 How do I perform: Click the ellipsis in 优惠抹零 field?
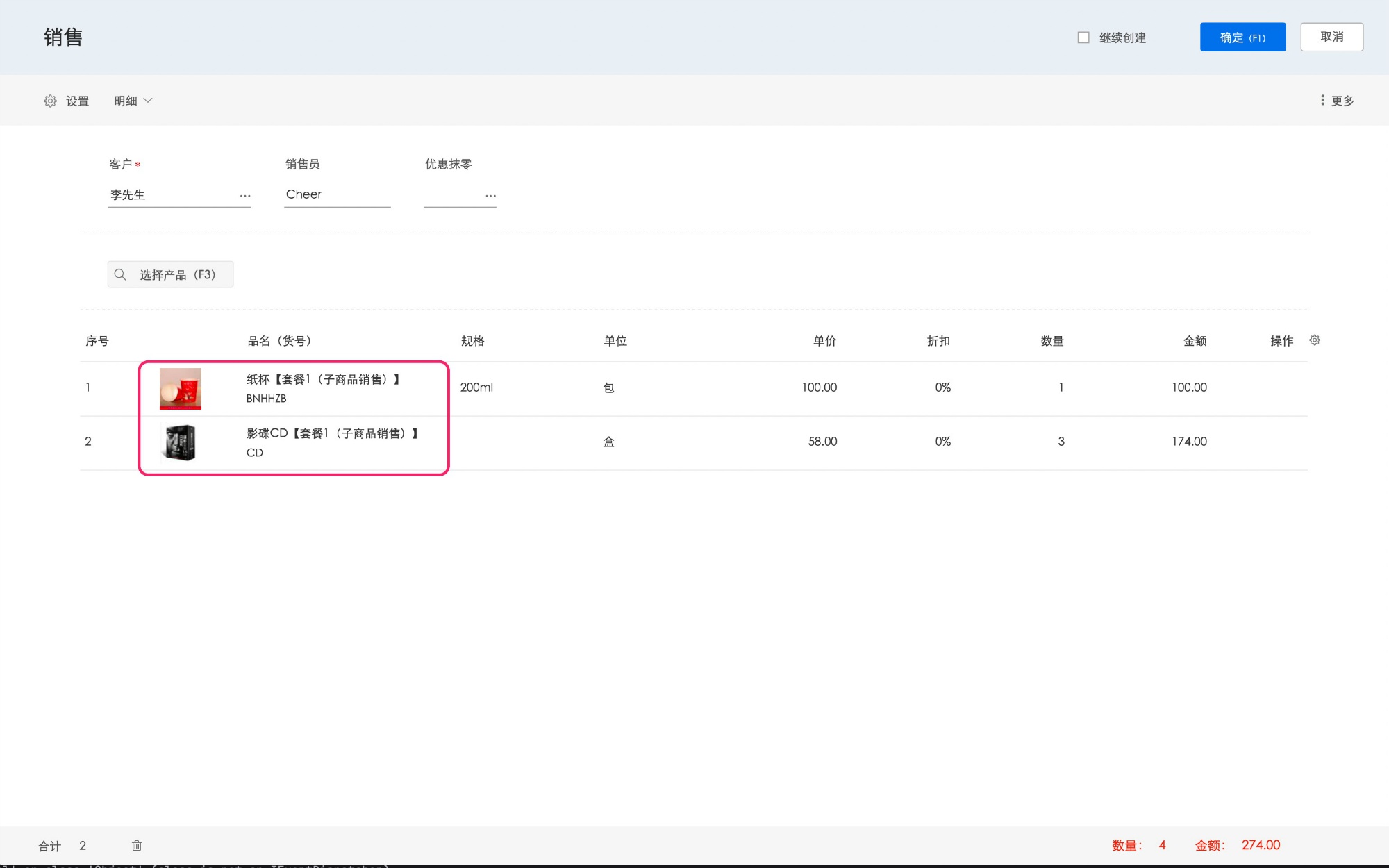pyautogui.click(x=490, y=196)
